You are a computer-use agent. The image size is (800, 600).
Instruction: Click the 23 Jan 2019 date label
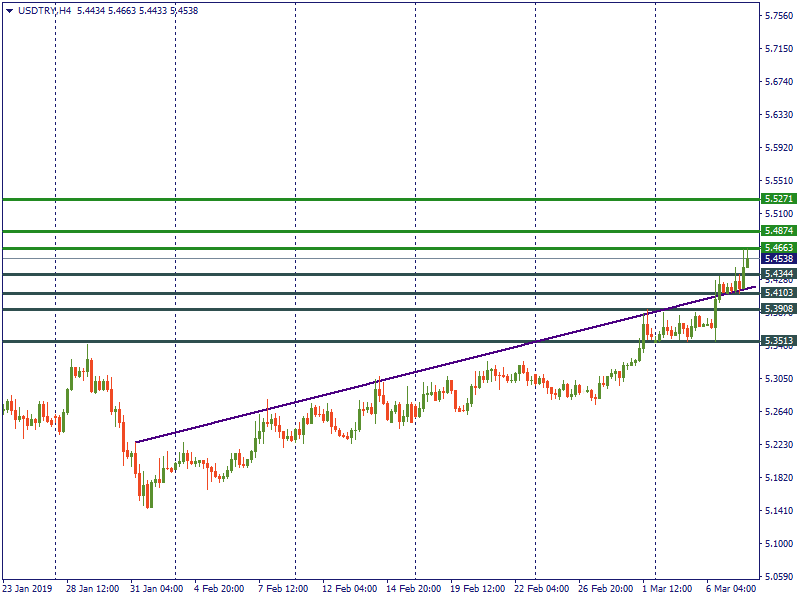(27, 589)
